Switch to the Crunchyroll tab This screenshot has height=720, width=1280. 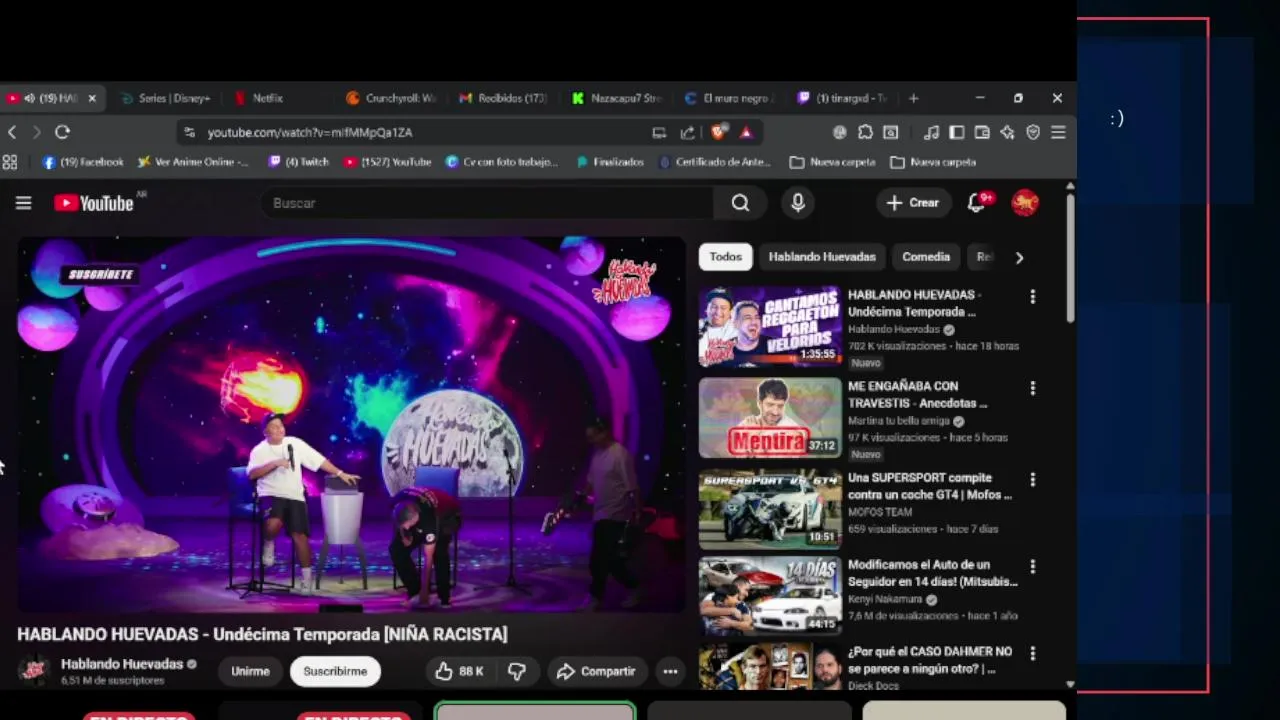coord(392,98)
